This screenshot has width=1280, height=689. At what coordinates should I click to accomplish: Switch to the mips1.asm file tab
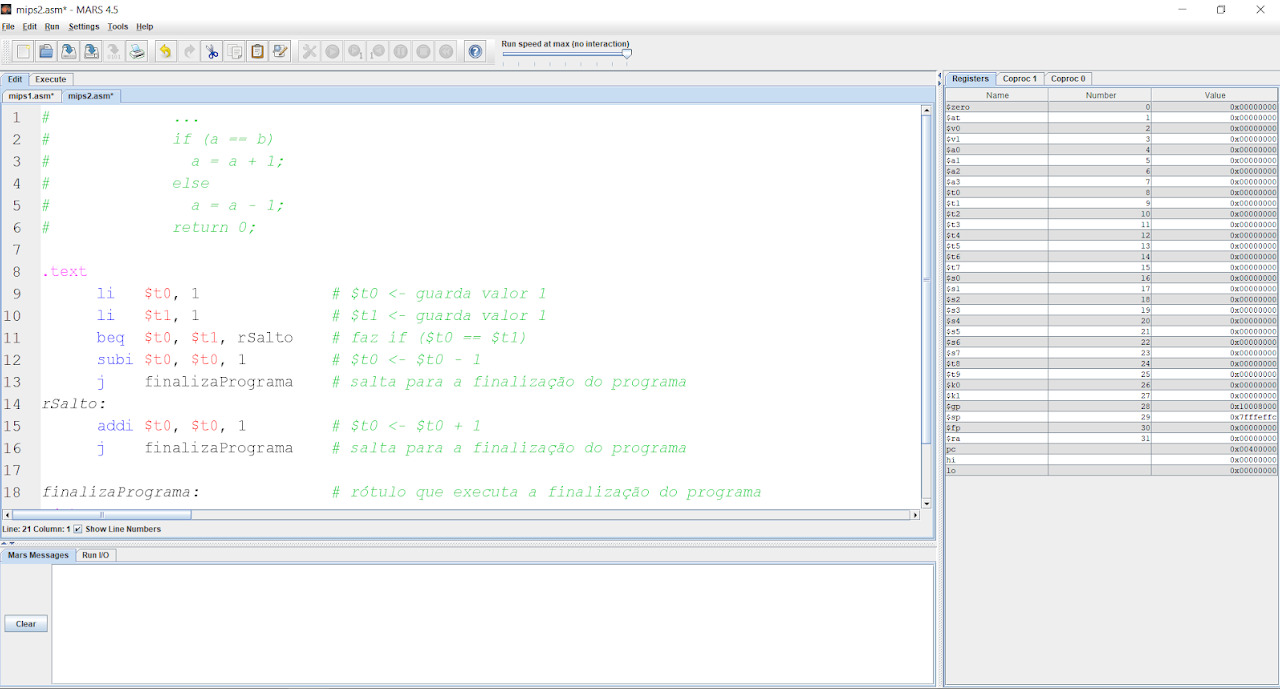(31, 96)
